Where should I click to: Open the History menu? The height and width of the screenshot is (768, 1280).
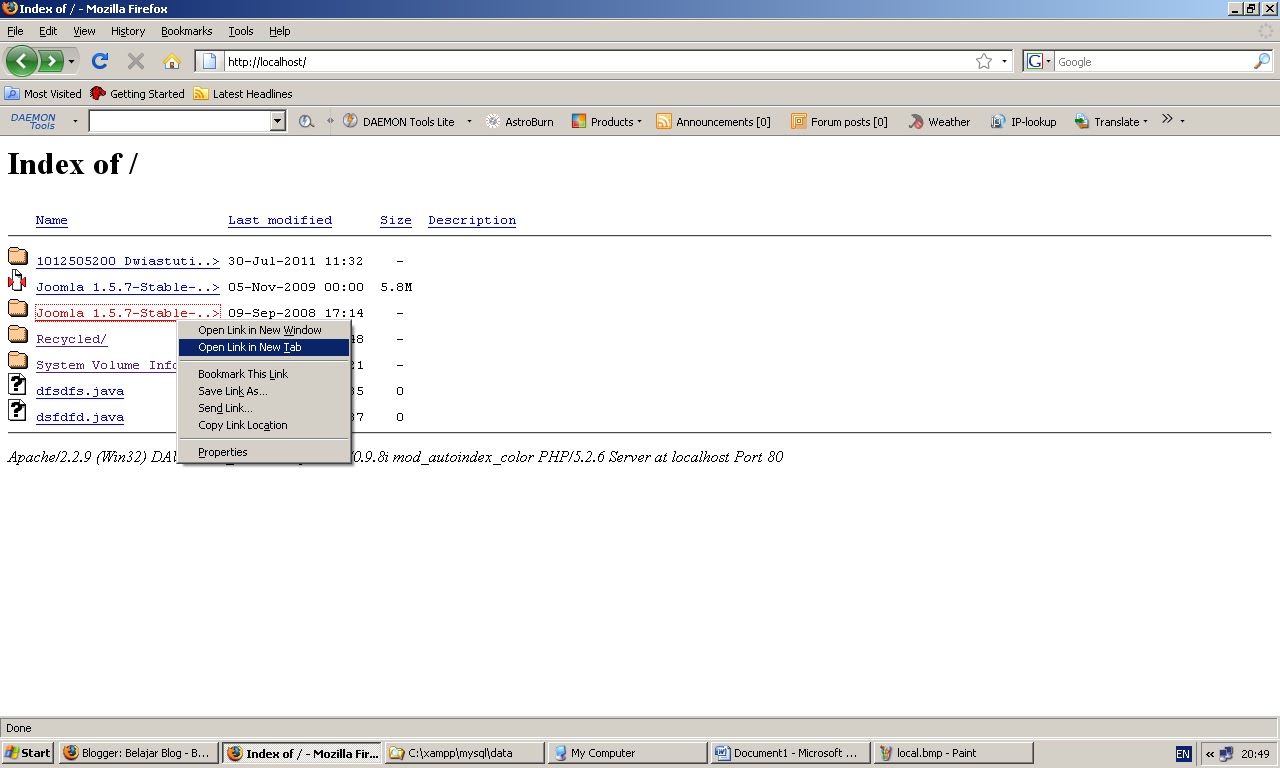click(128, 31)
